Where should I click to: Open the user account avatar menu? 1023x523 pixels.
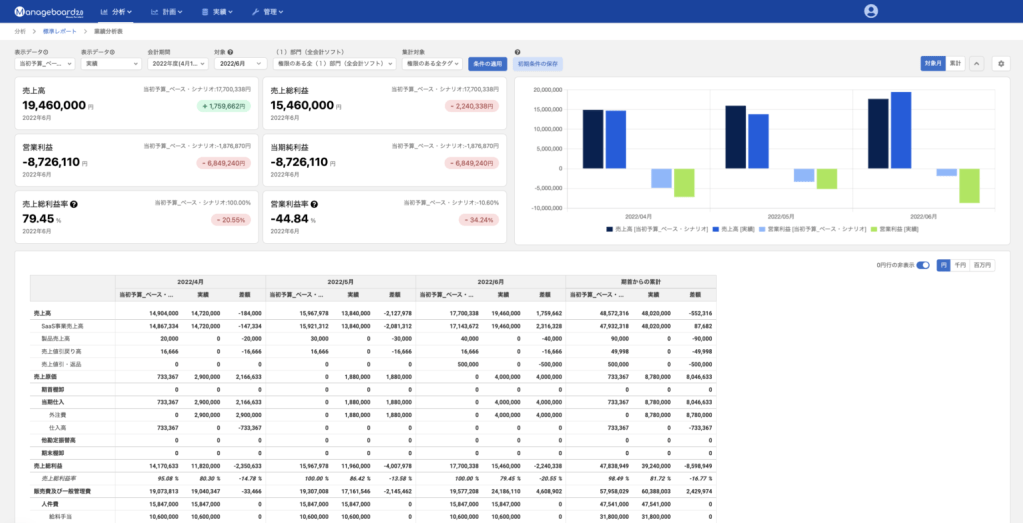click(870, 11)
